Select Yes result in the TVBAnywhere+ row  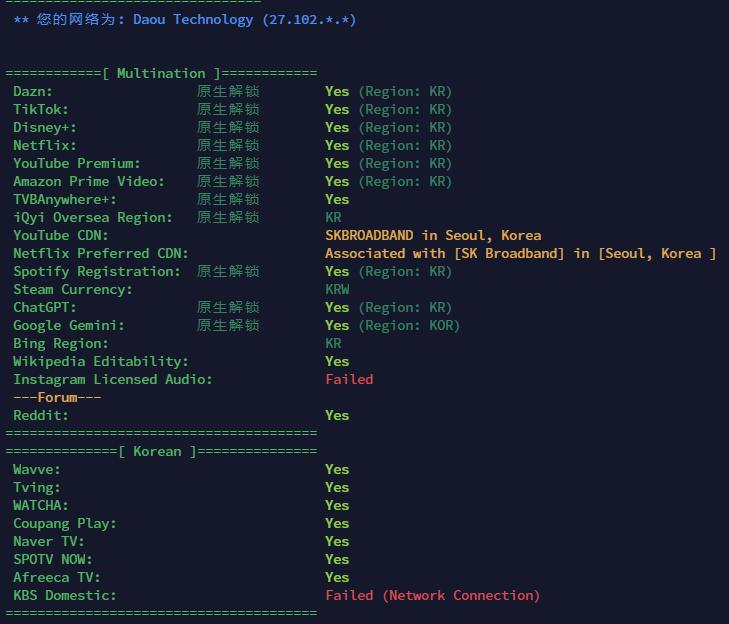[x=337, y=199]
